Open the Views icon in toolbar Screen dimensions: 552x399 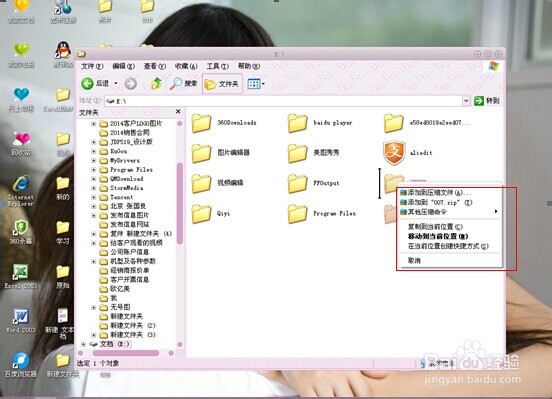(254, 84)
